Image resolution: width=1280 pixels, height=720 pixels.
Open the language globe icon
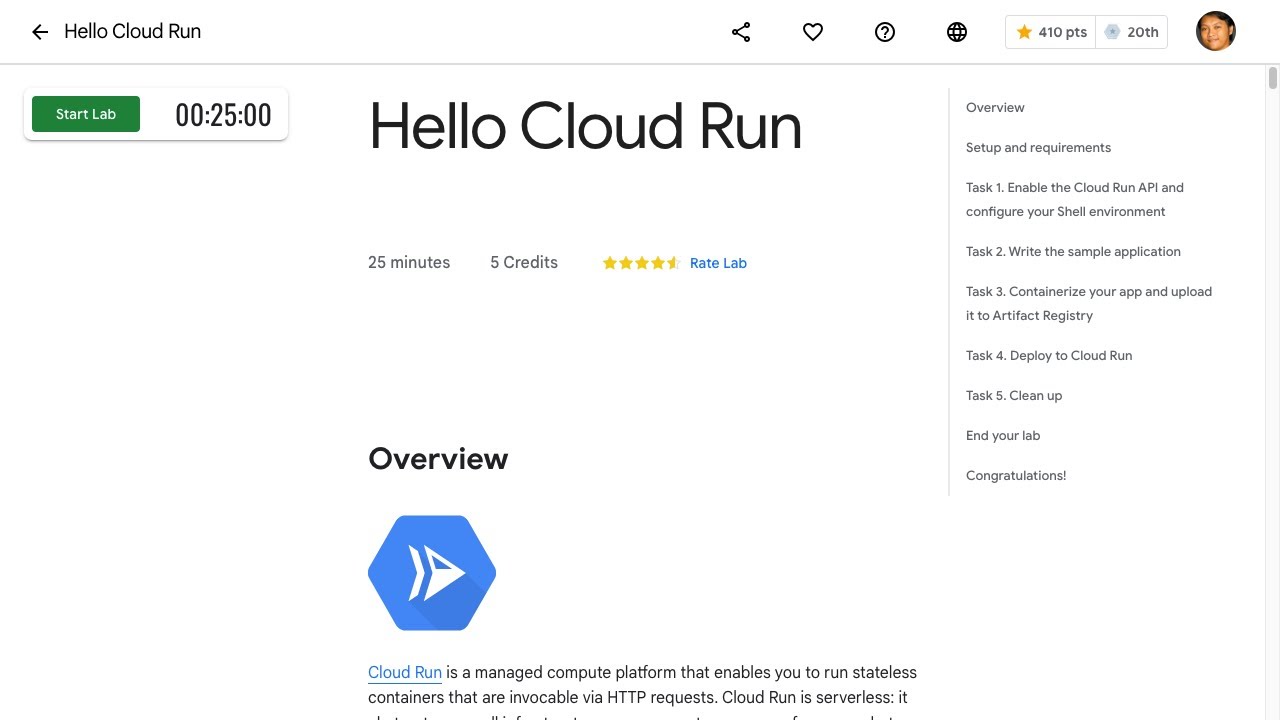[x=957, y=32]
